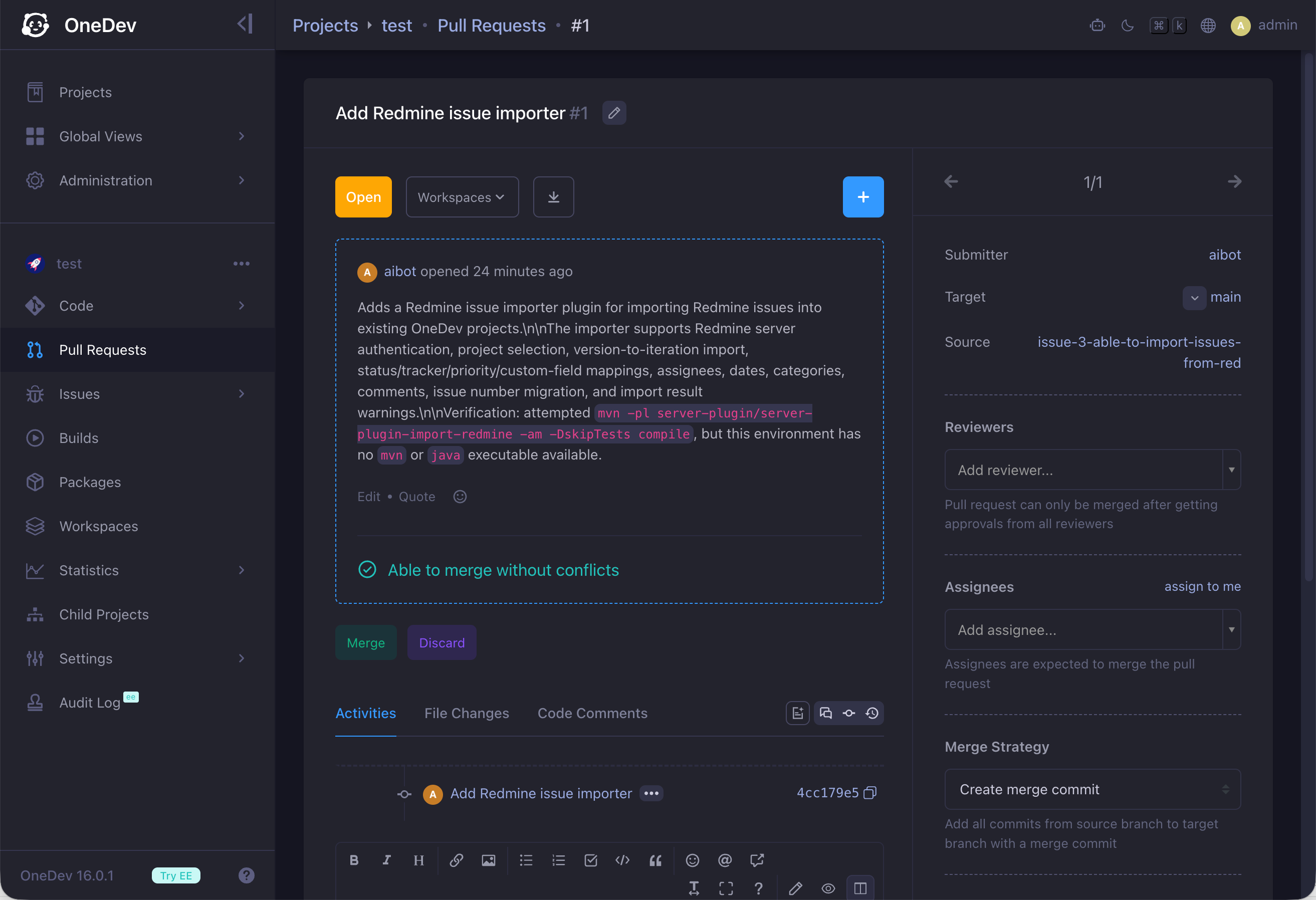
Task: Toggle showing change history in activities
Action: pyautogui.click(x=872, y=713)
